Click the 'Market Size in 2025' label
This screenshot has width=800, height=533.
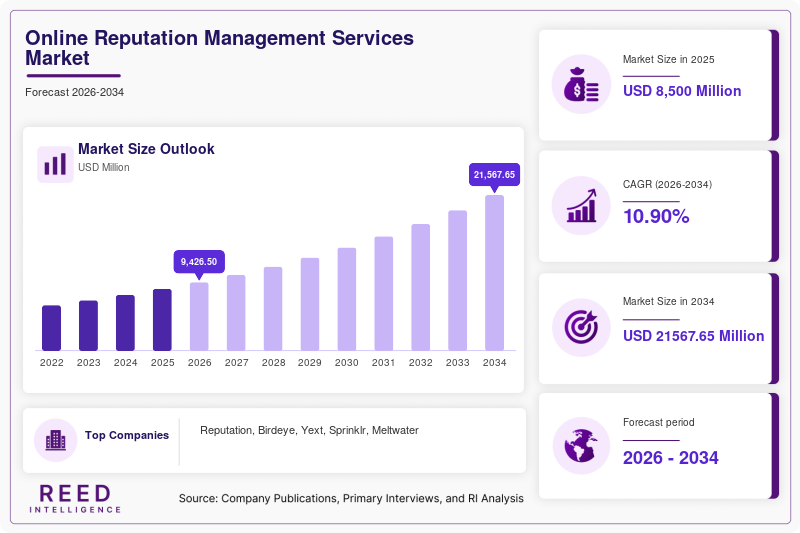pos(668,59)
